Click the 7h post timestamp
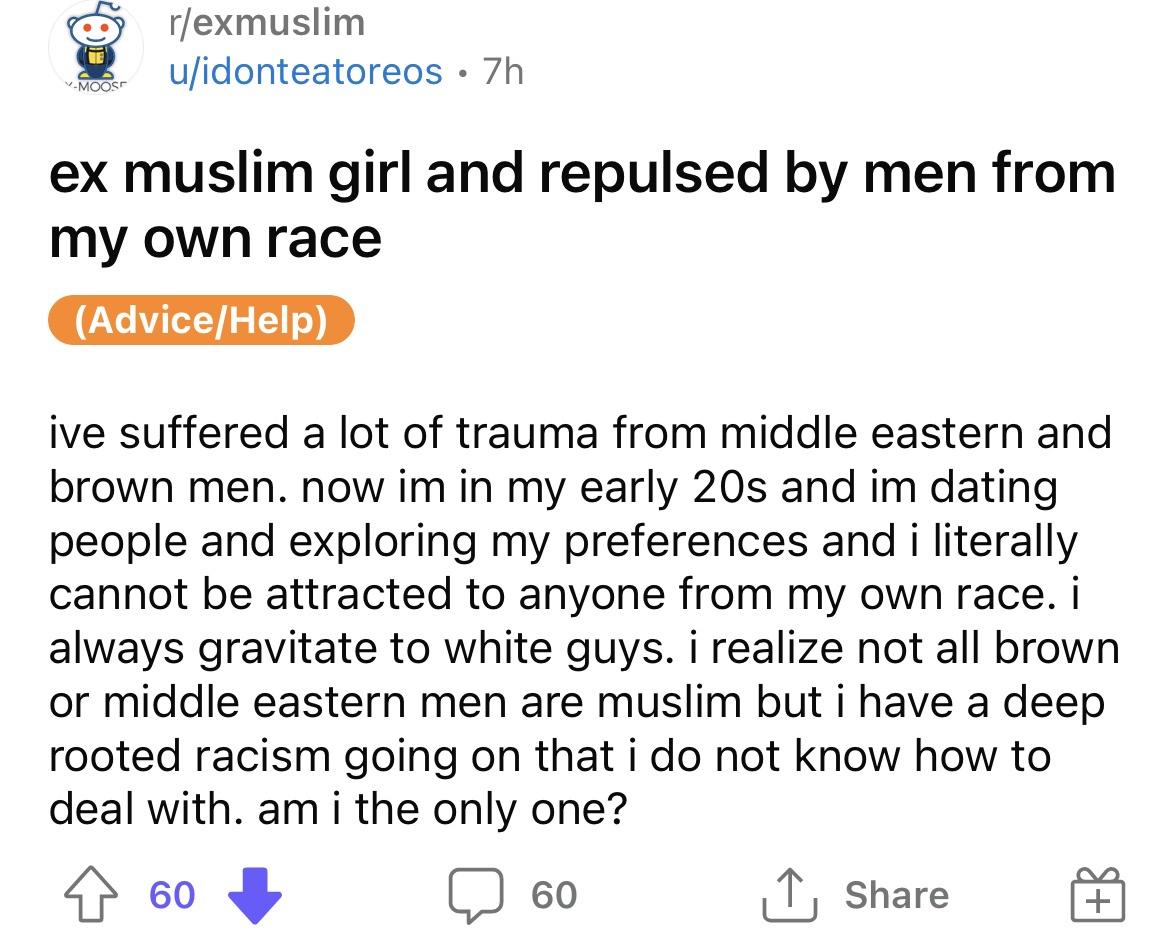This screenshot has height=938, width=1170. (503, 72)
